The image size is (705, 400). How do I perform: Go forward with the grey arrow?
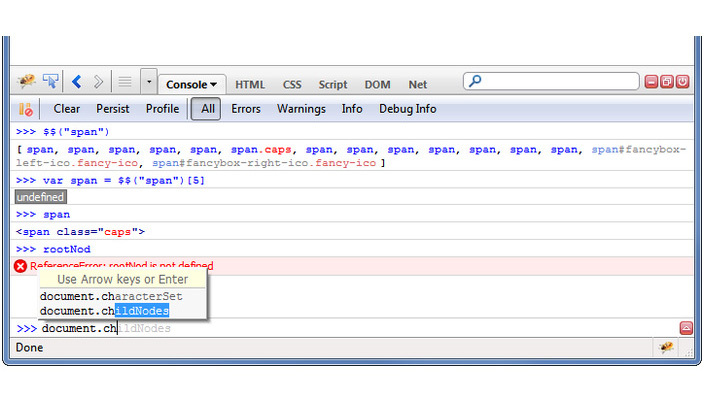98,82
